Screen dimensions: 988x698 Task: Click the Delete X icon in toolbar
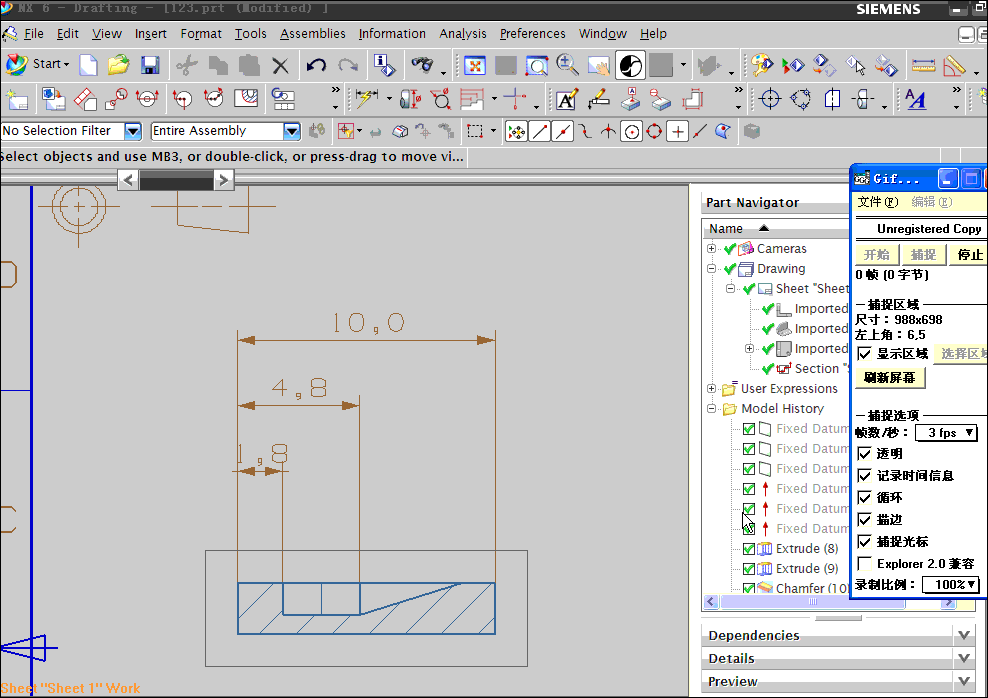click(280, 66)
